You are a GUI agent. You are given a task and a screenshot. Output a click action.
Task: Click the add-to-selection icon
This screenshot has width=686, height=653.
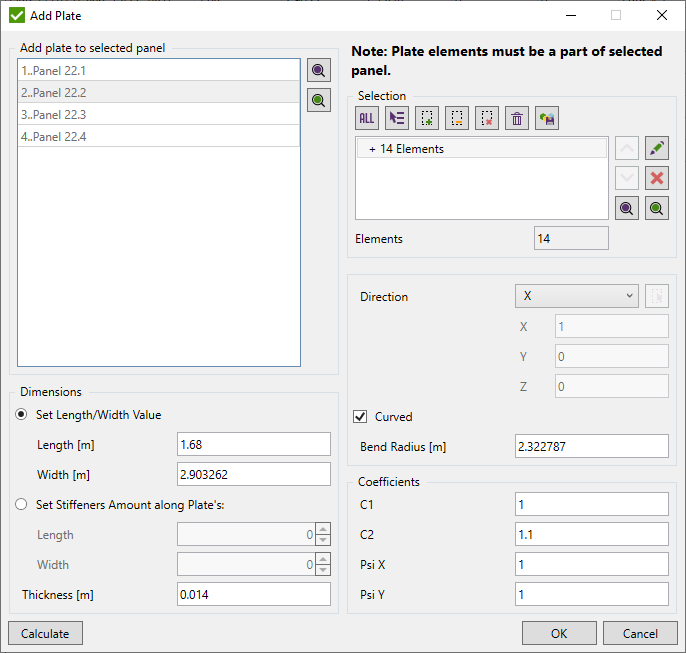pos(427,118)
